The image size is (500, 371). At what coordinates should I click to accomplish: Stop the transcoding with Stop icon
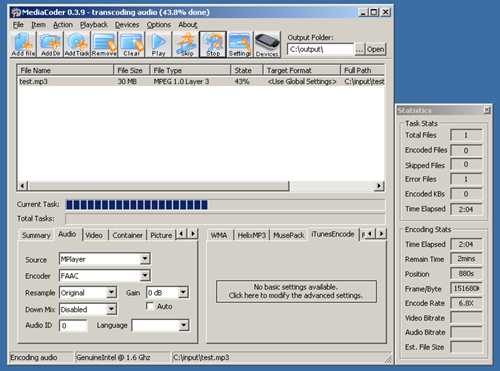(213, 45)
